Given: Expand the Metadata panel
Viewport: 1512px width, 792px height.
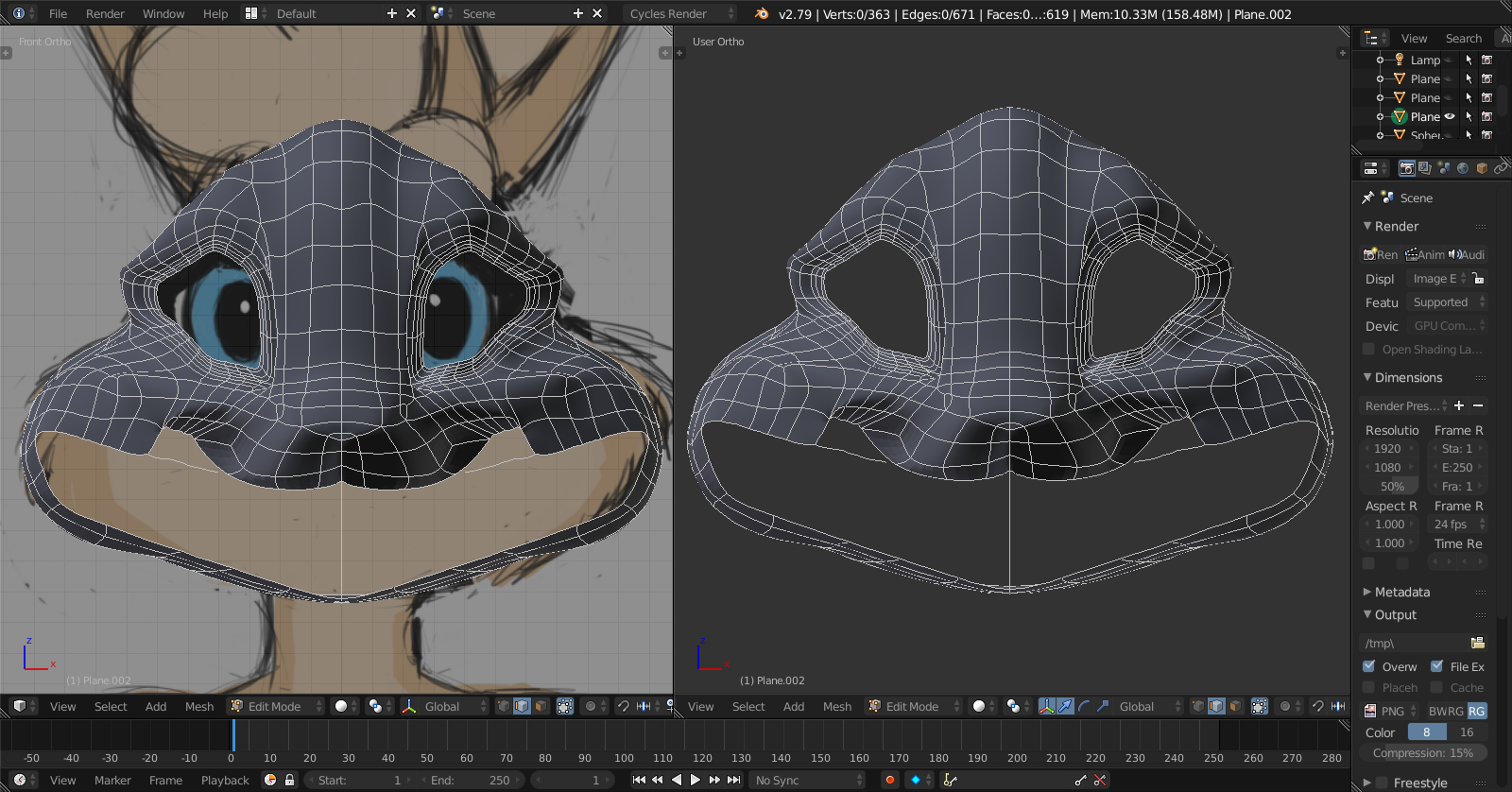Looking at the screenshot, I should click(1367, 592).
